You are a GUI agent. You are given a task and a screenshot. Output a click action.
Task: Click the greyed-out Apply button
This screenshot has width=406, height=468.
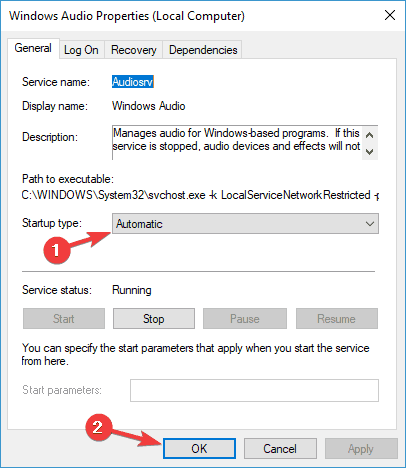click(361, 449)
